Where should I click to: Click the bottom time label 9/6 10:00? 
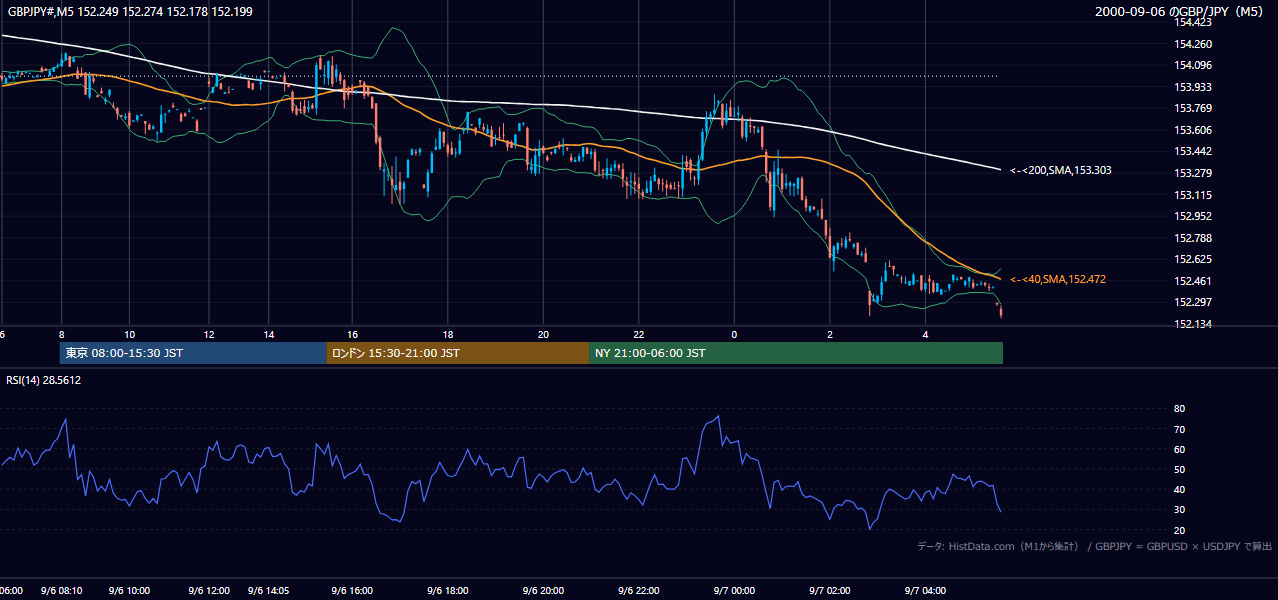(129, 591)
